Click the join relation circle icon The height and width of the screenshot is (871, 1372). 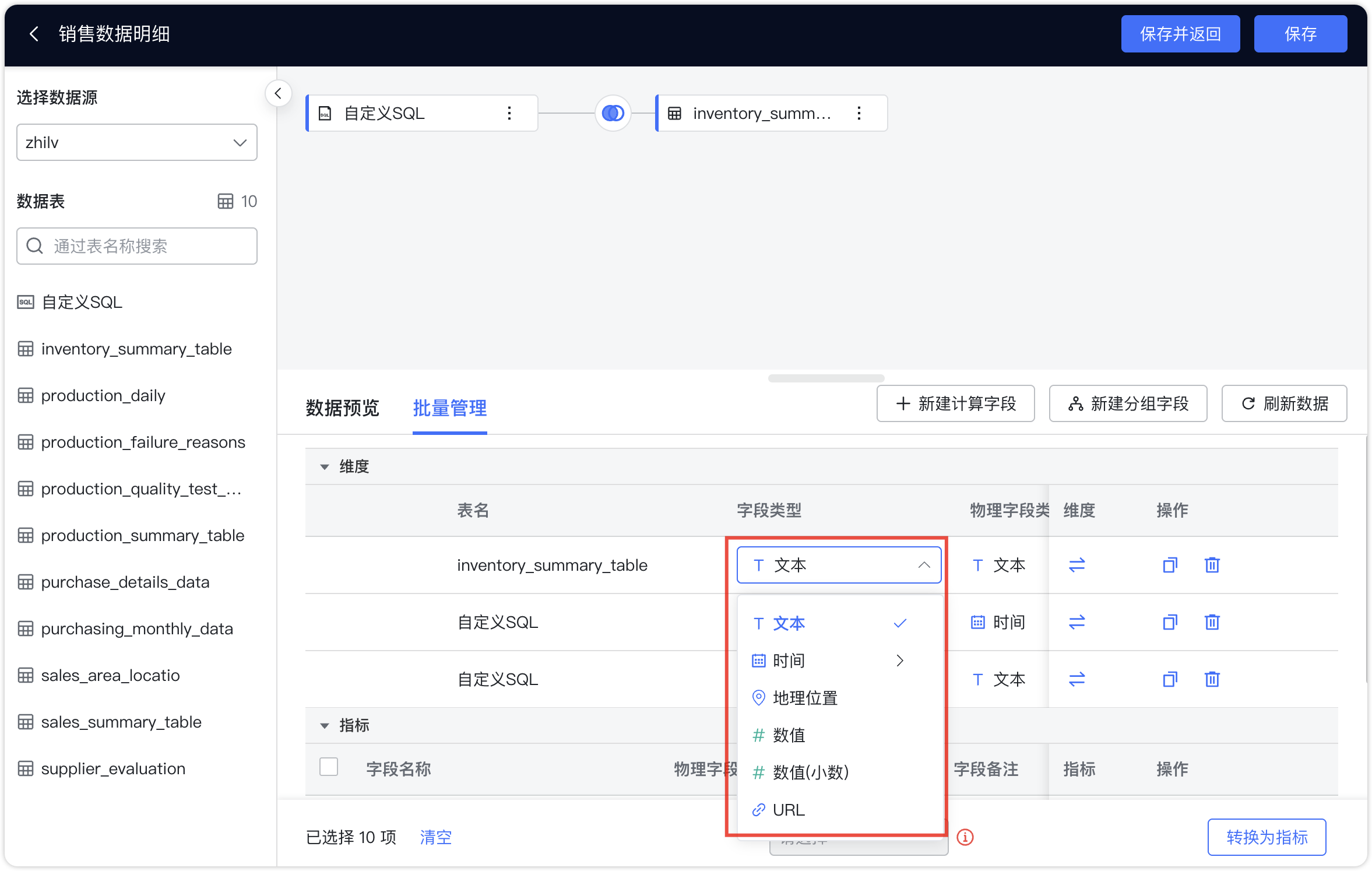pyautogui.click(x=613, y=113)
